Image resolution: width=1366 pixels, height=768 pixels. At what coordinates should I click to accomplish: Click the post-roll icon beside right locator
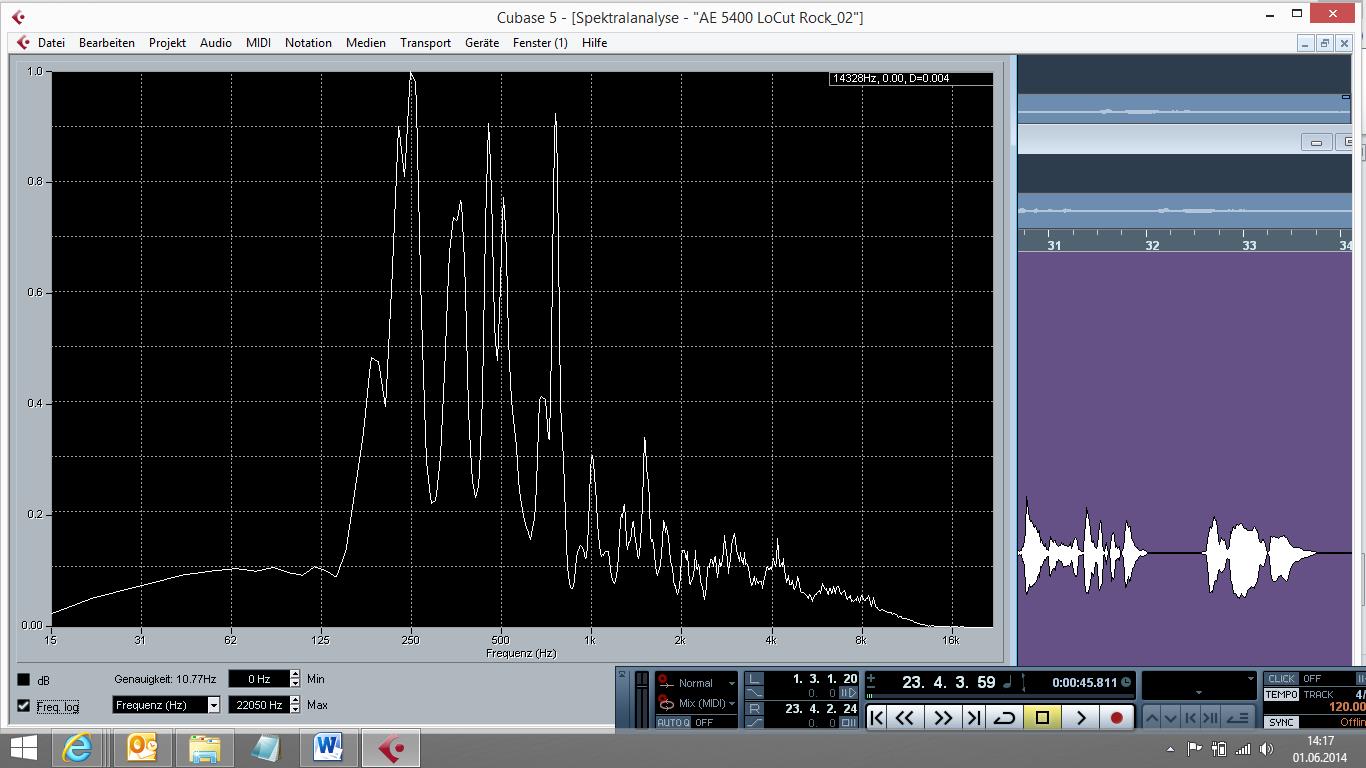(848, 722)
